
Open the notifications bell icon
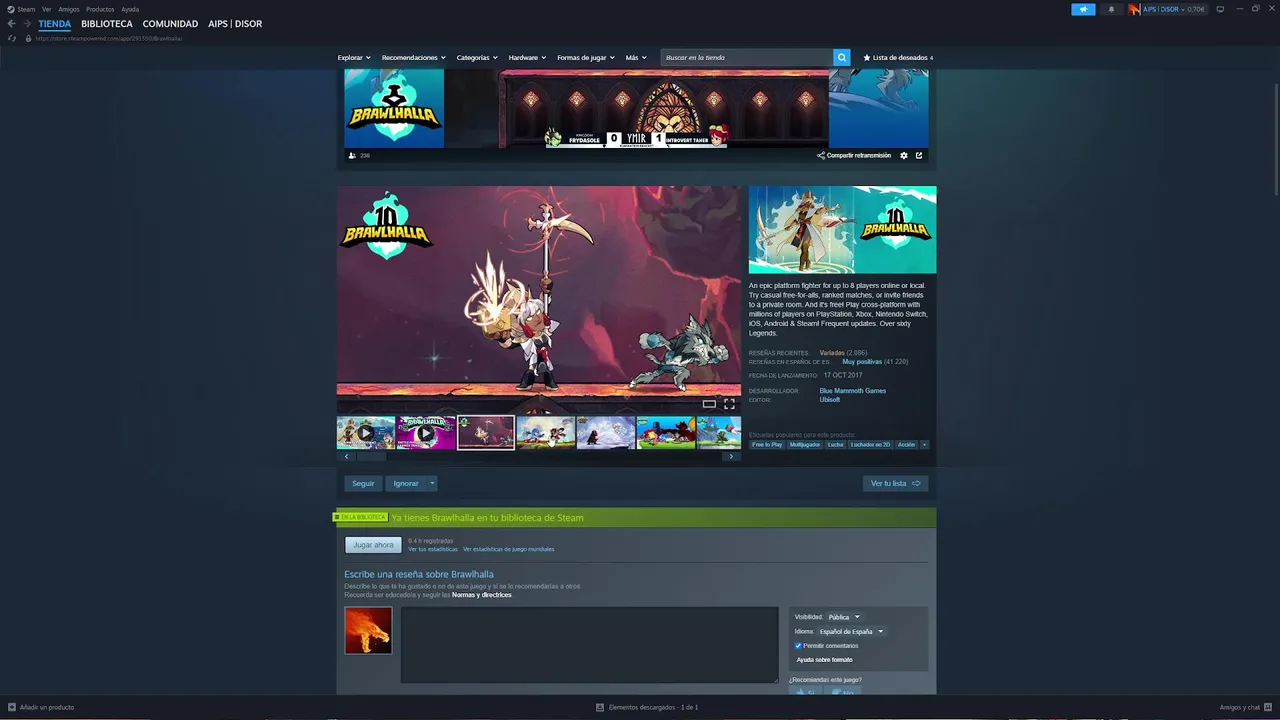tap(1111, 9)
